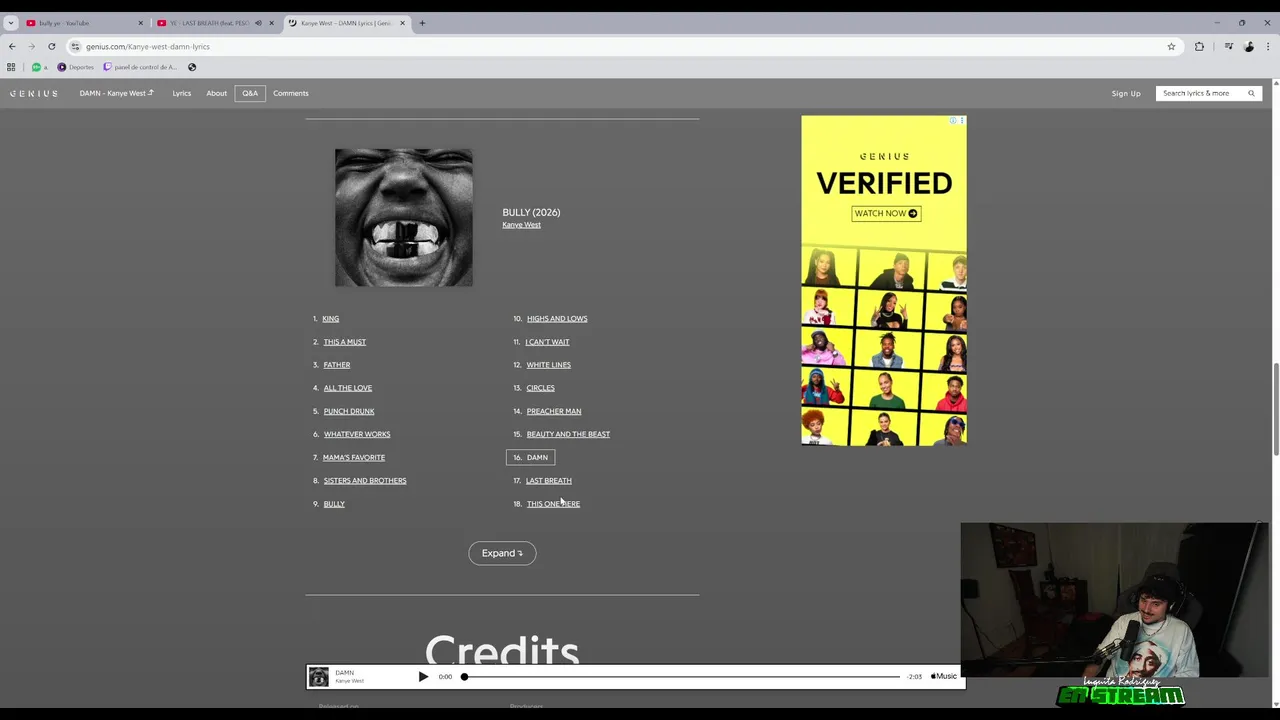Select the Q&A nav item
Image resolution: width=1280 pixels, height=720 pixels.
[x=250, y=93]
